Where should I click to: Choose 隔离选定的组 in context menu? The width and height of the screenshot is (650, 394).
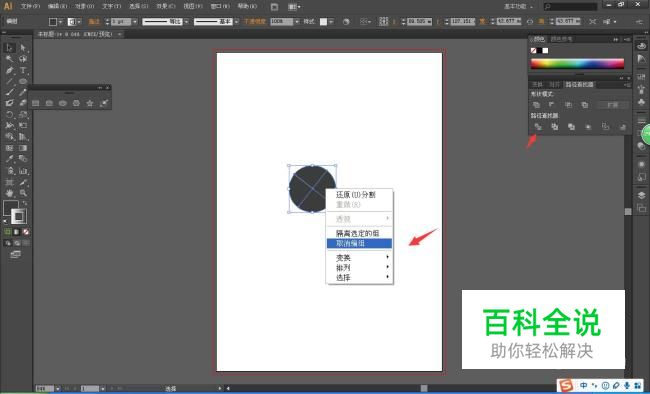(x=359, y=233)
